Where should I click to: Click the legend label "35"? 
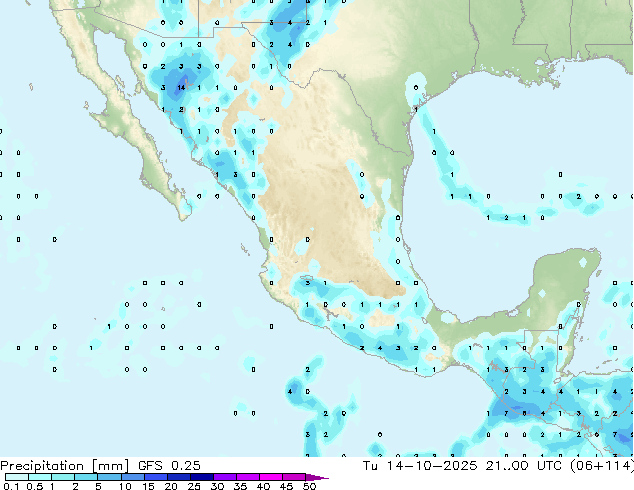[x=240, y=486]
